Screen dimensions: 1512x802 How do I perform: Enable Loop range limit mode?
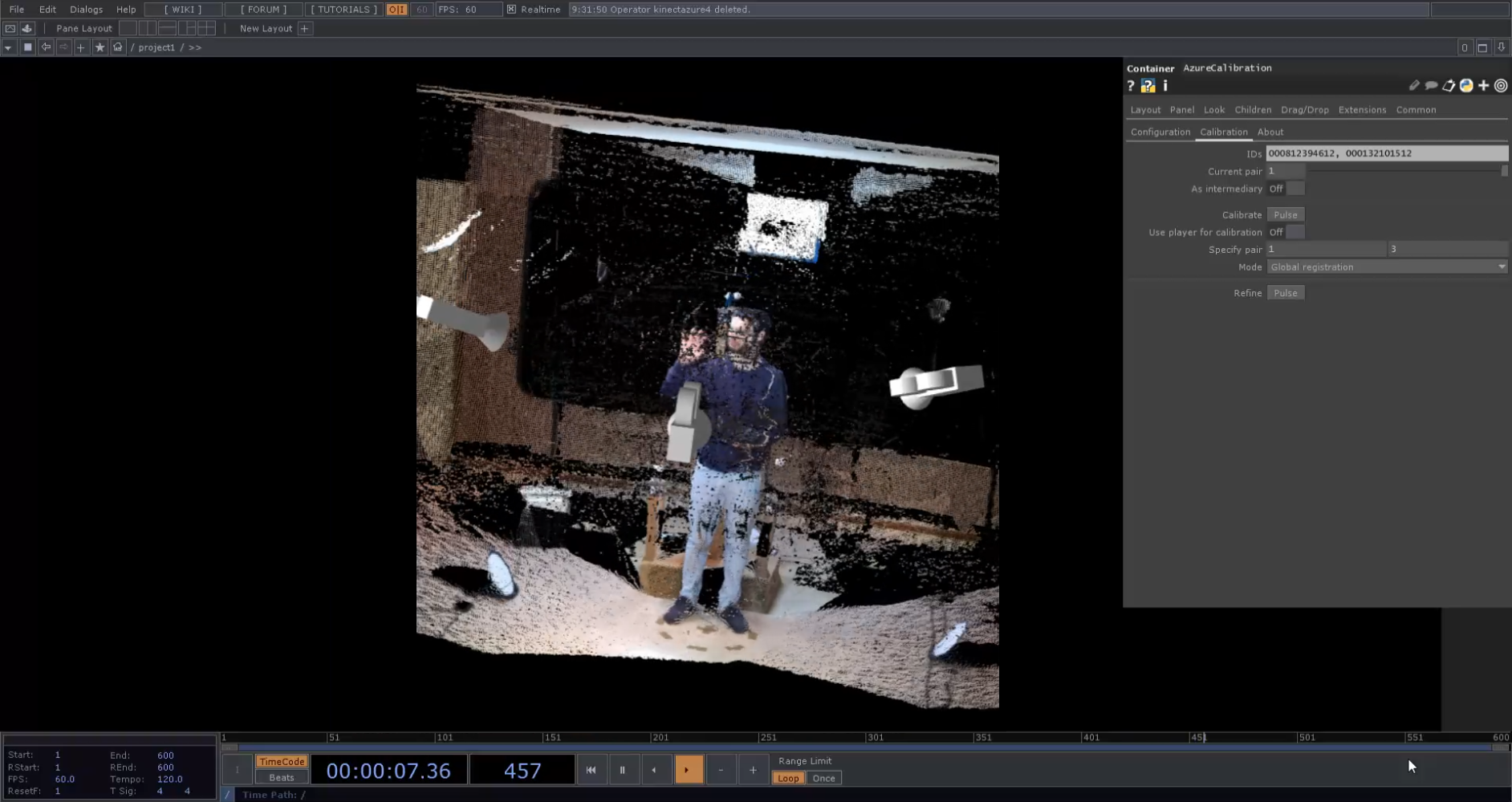(x=788, y=778)
